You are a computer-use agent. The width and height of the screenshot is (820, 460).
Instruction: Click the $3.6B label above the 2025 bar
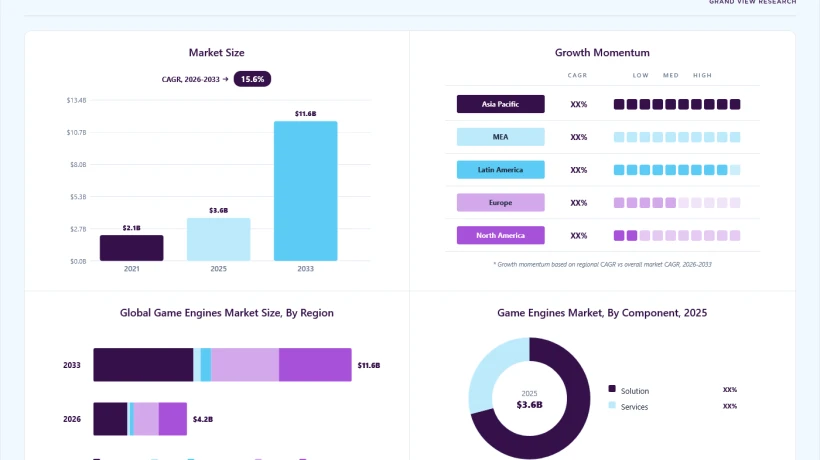219,210
